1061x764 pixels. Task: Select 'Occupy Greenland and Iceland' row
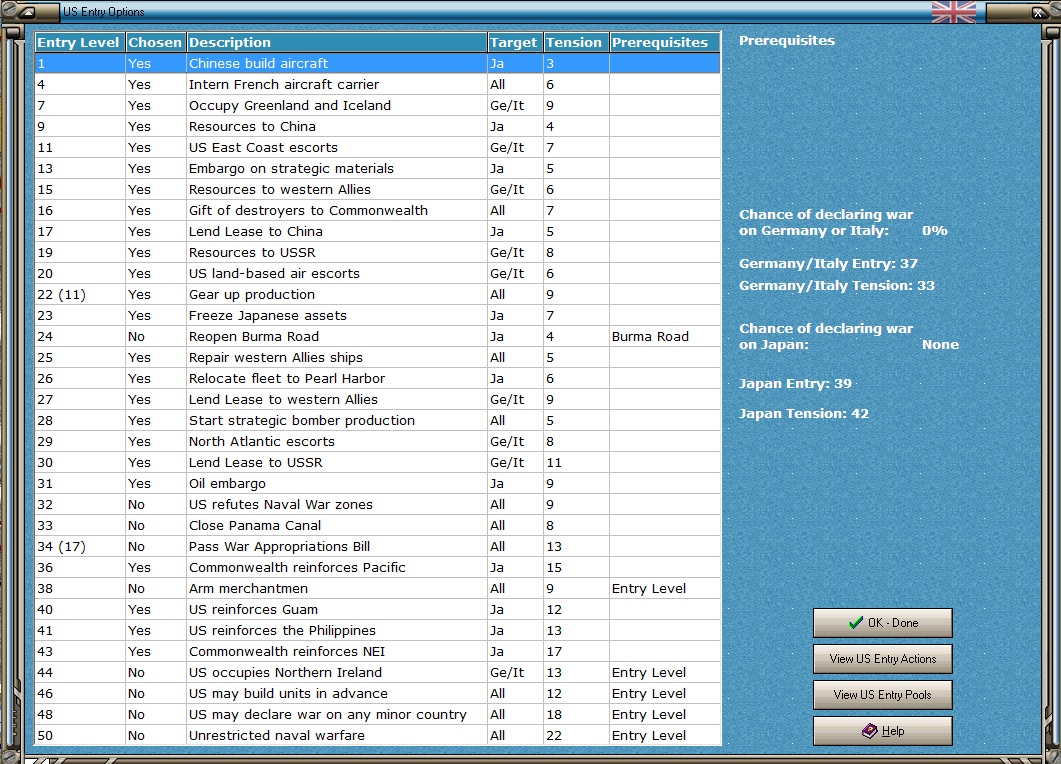pos(378,105)
